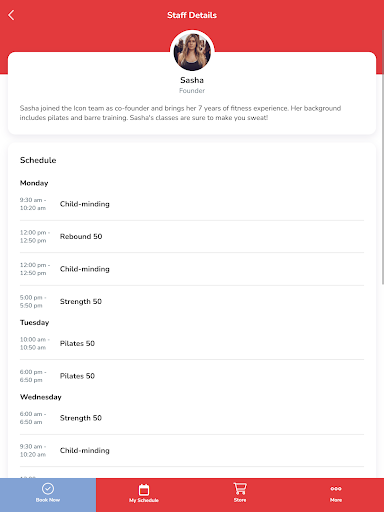
Task: Open Monday 9:30 am Child-minding class
Action: coord(192,204)
